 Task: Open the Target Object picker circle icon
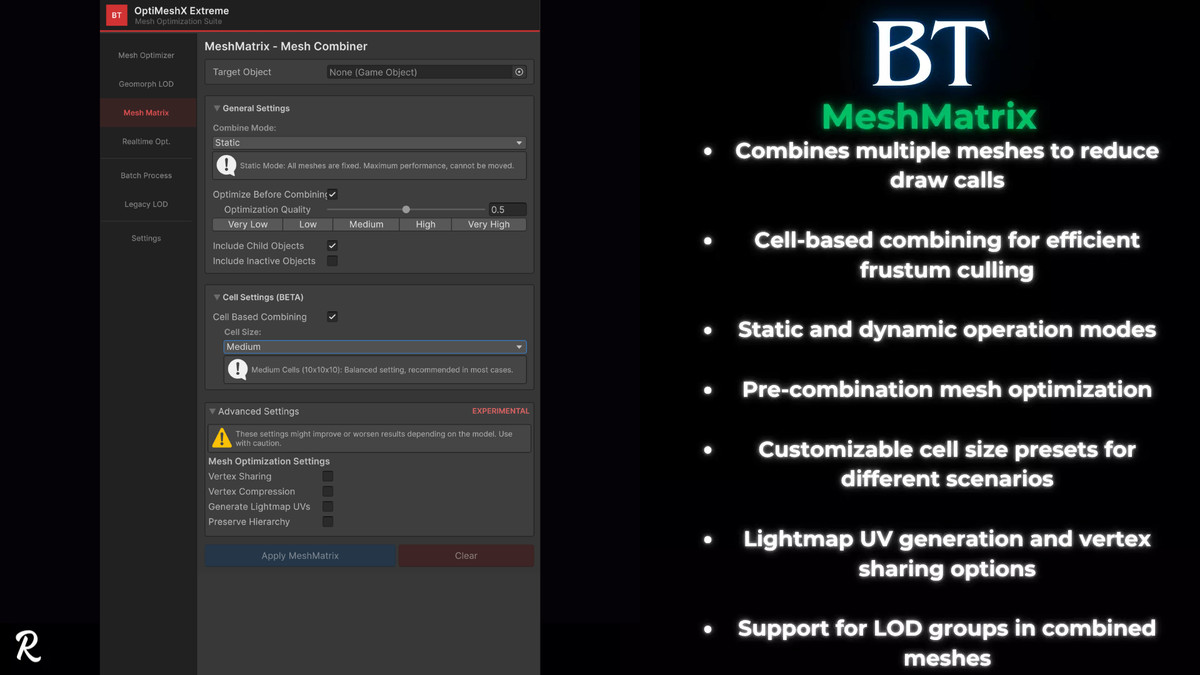tap(519, 72)
